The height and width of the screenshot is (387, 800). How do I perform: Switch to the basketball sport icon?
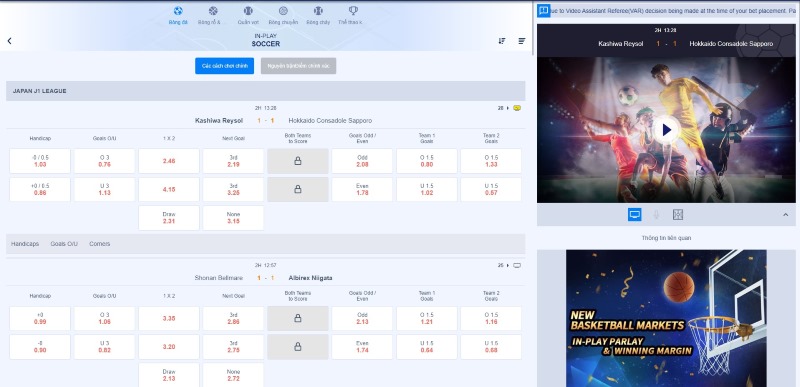tap(213, 11)
